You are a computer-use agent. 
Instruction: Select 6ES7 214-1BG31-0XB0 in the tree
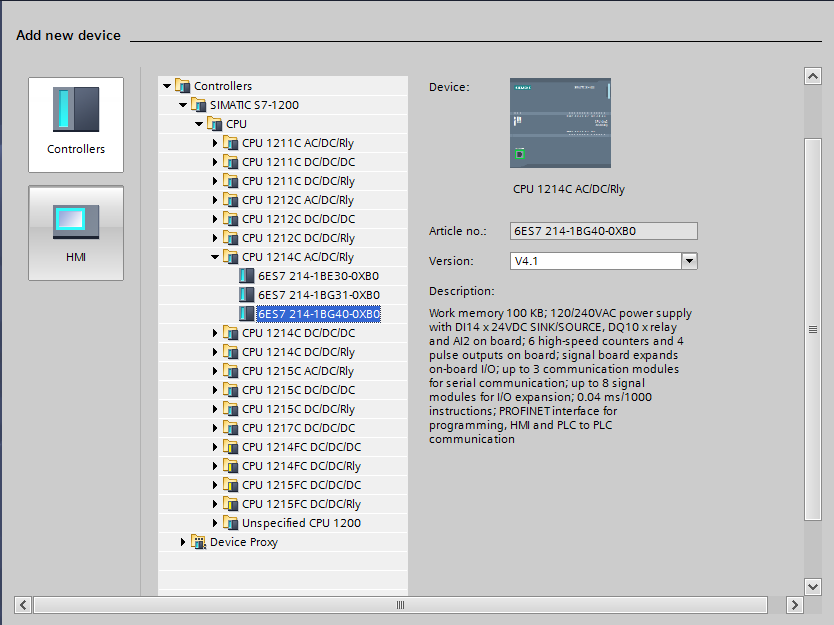pyautogui.click(x=319, y=295)
